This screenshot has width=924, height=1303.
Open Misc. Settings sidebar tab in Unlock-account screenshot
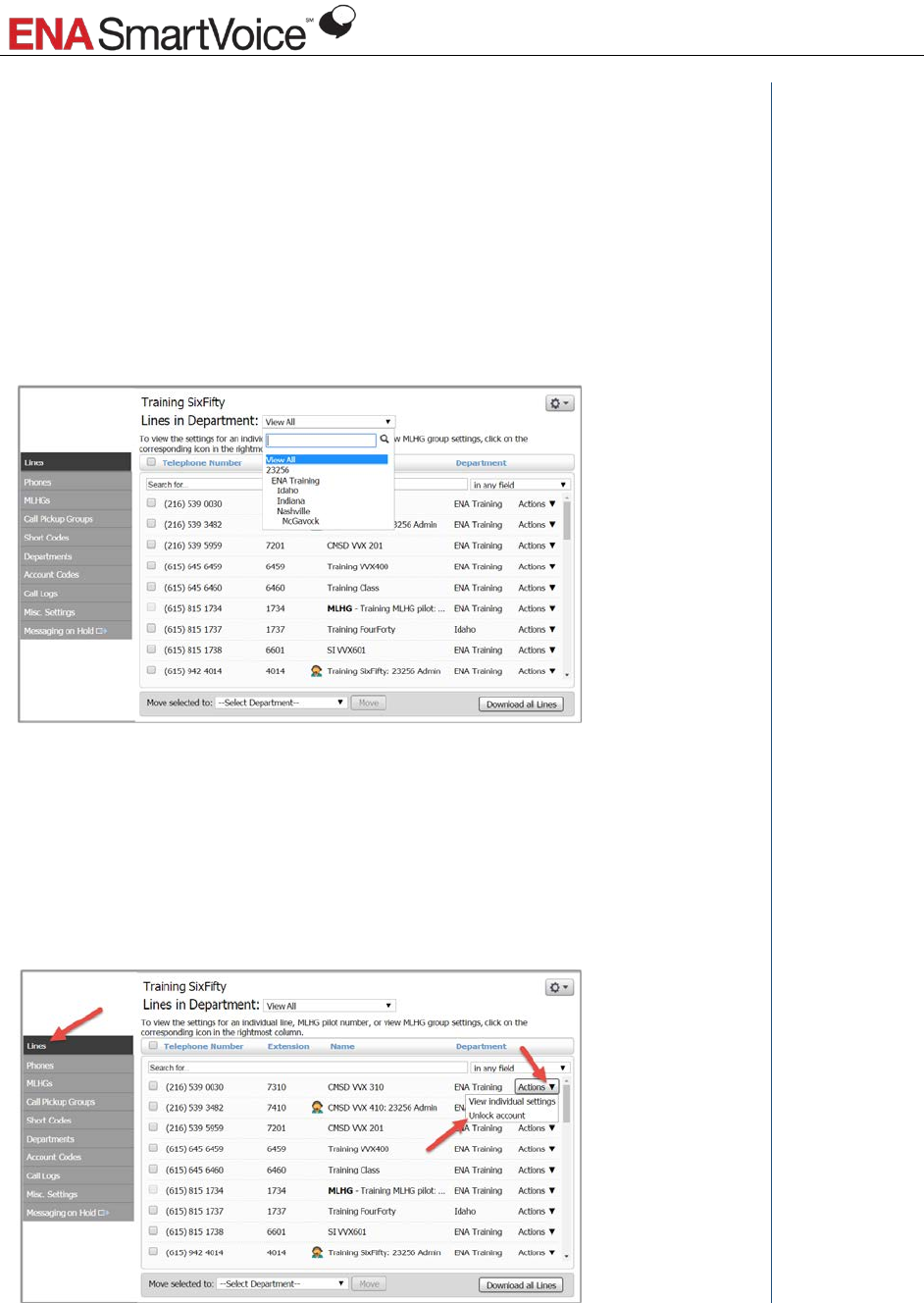[x=78, y=1194]
